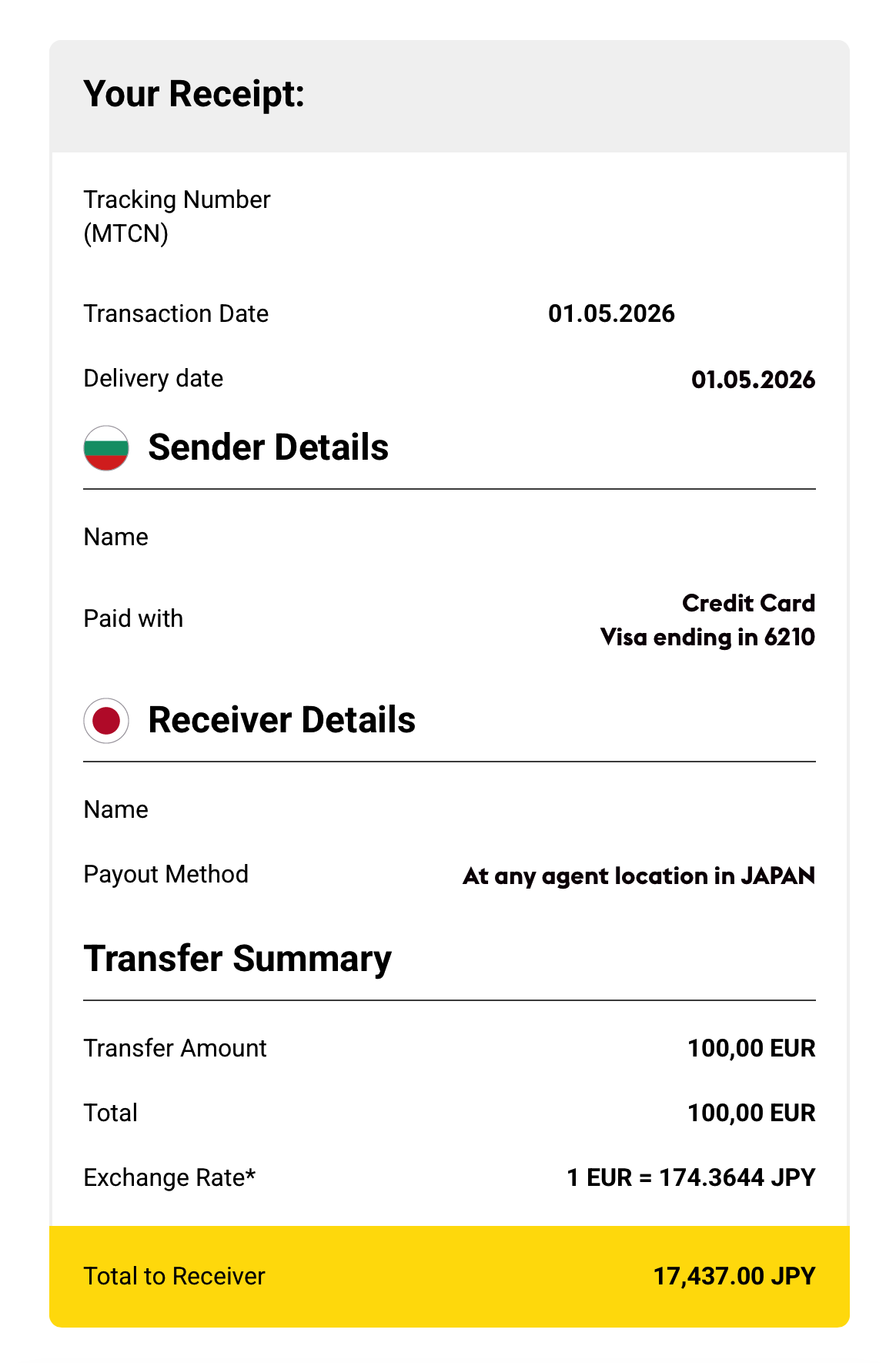
Task: Click Visa ending in 6210
Action: (707, 637)
